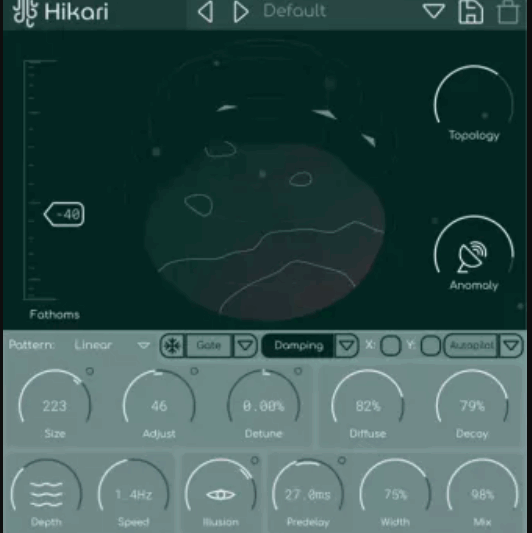The width and height of the screenshot is (532, 533).
Task: Open the Pattern Linear dropdown
Action: (x=112, y=345)
